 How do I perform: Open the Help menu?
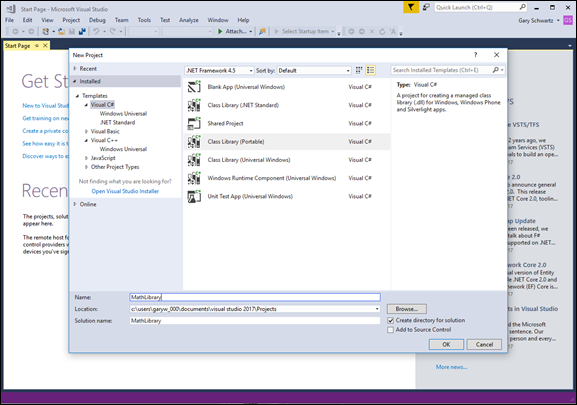pos(243,20)
